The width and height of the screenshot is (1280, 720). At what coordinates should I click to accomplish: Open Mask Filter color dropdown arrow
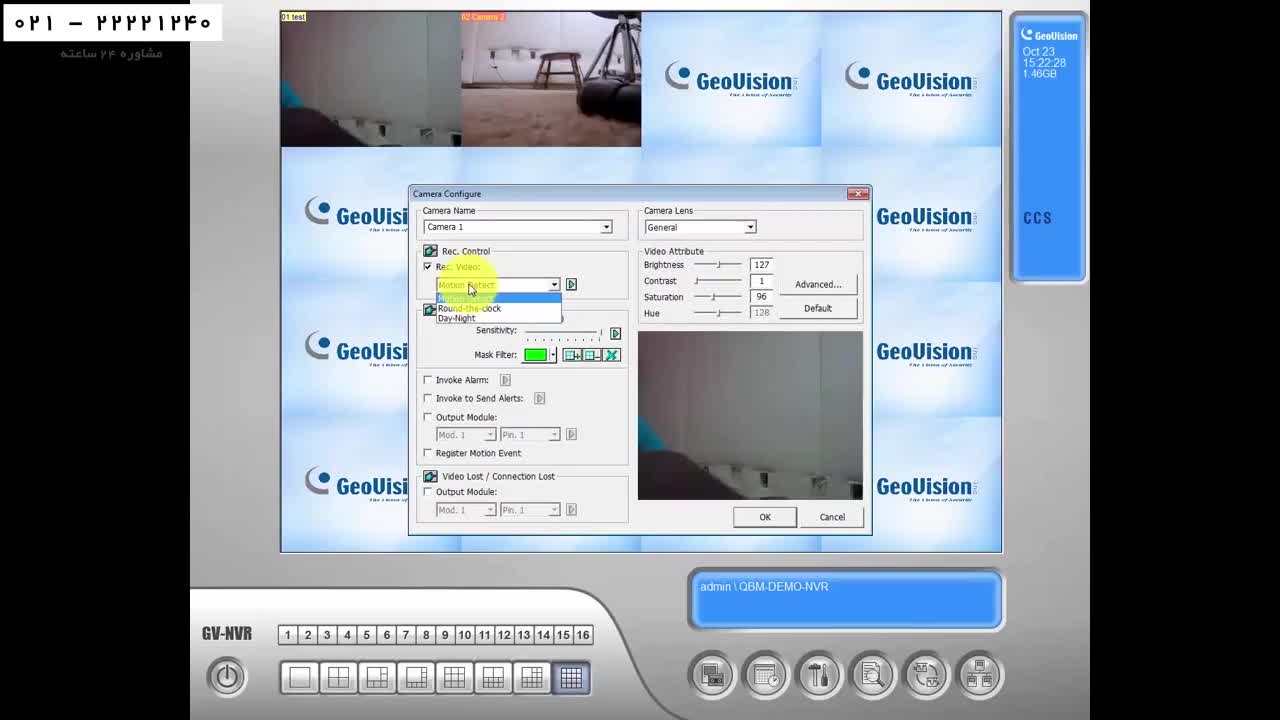(553, 355)
